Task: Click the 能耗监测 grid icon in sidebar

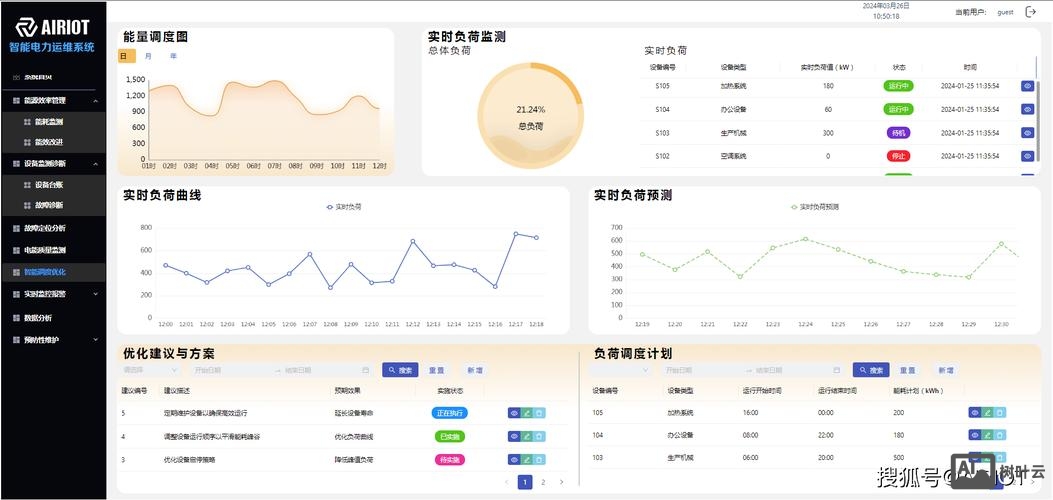Action: (x=27, y=122)
